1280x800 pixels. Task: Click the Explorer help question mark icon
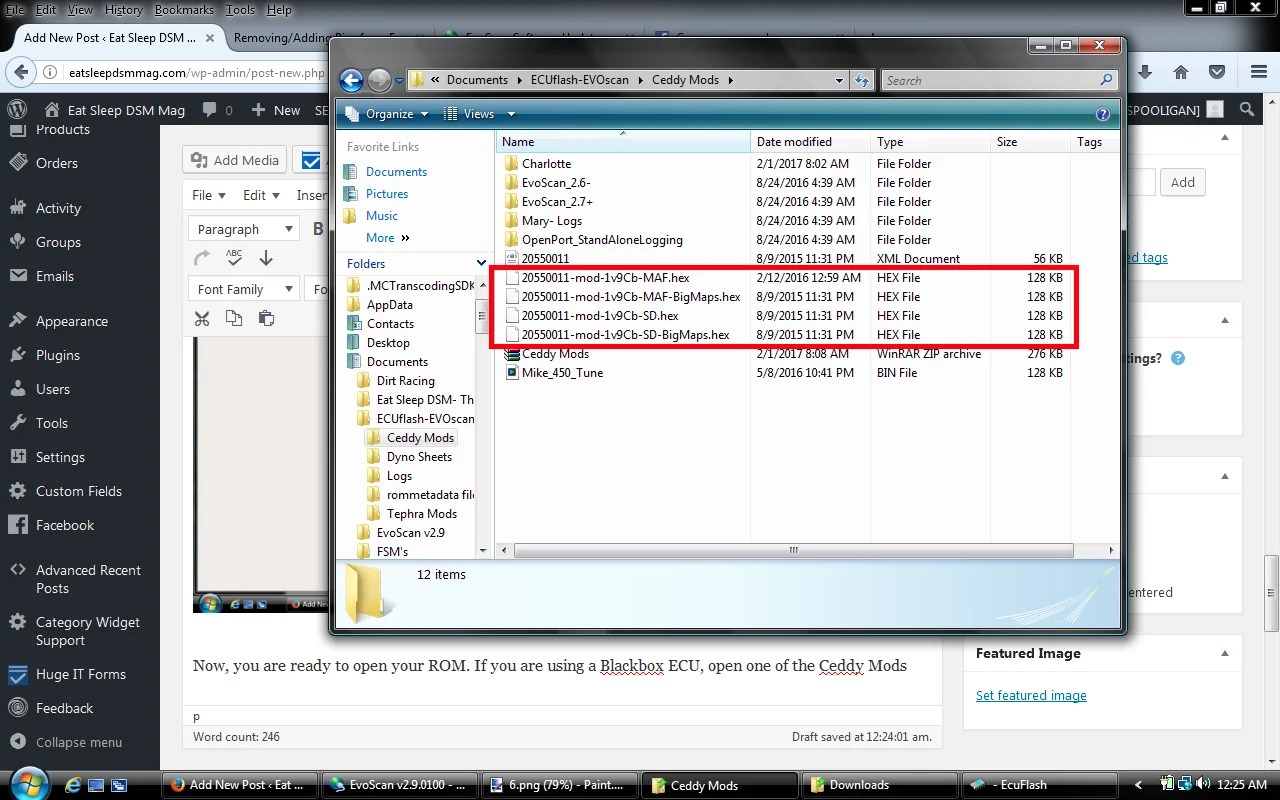(x=1103, y=114)
